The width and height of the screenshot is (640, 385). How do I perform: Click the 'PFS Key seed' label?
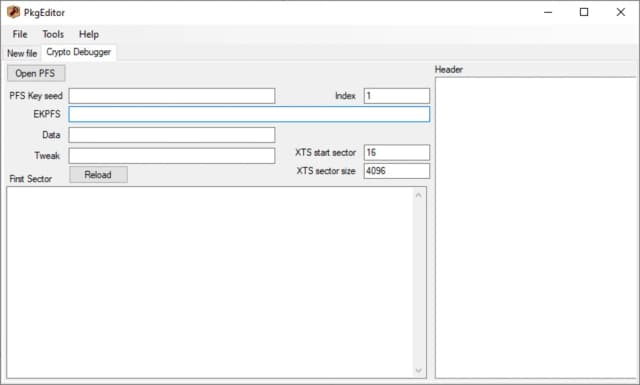point(36,96)
